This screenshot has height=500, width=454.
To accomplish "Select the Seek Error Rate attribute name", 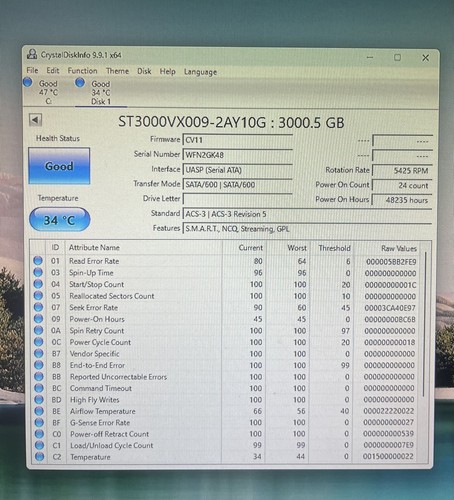I will [x=94, y=308].
